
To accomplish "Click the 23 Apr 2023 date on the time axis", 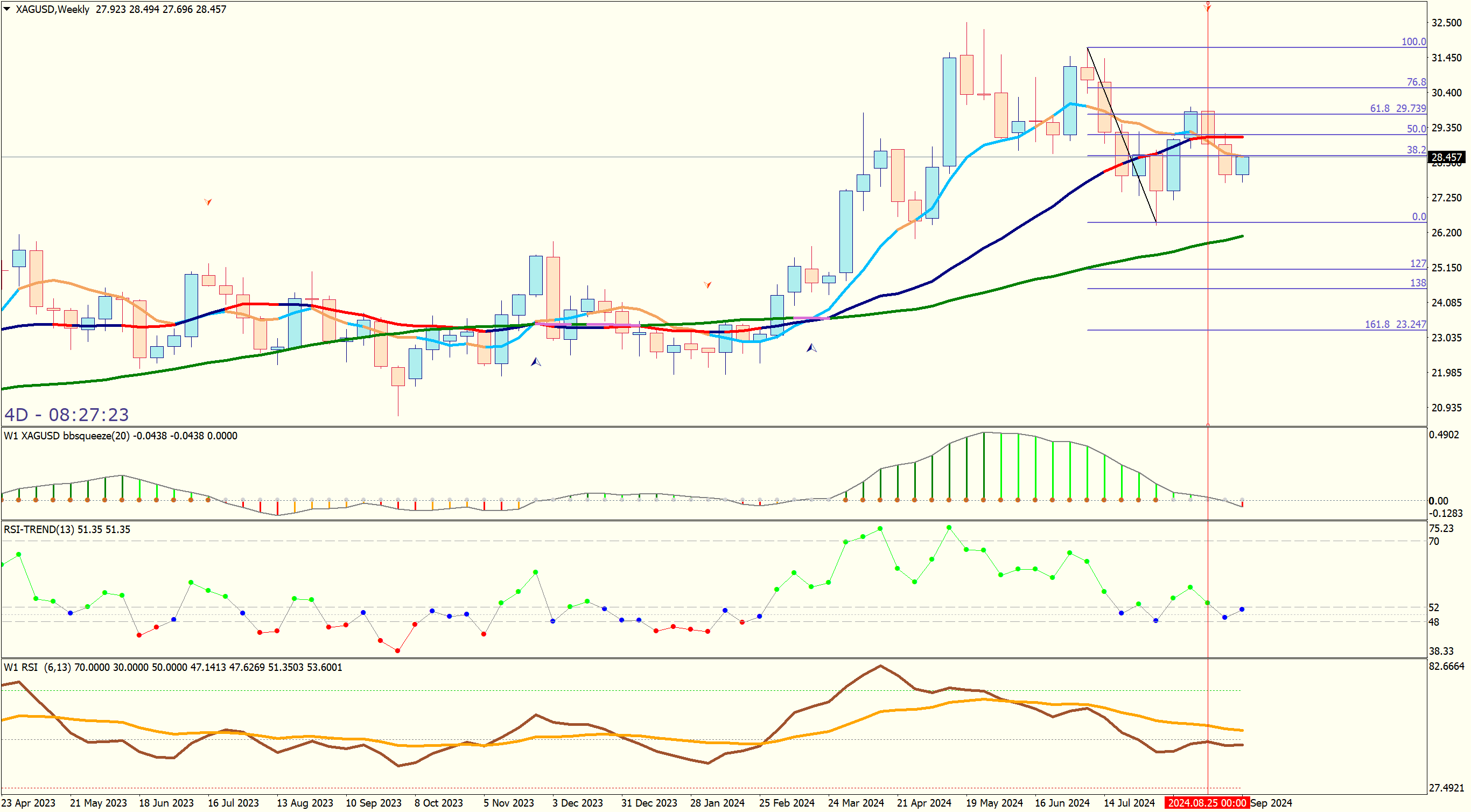I will pos(29,803).
